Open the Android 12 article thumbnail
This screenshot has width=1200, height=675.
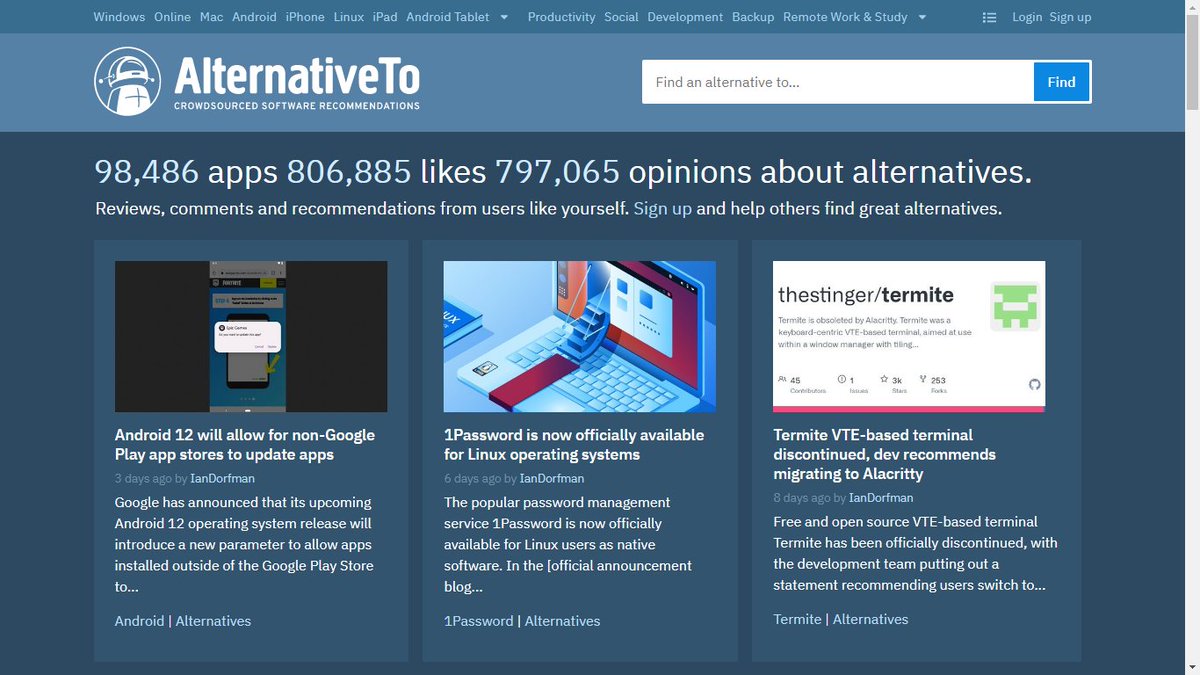(251, 336)
